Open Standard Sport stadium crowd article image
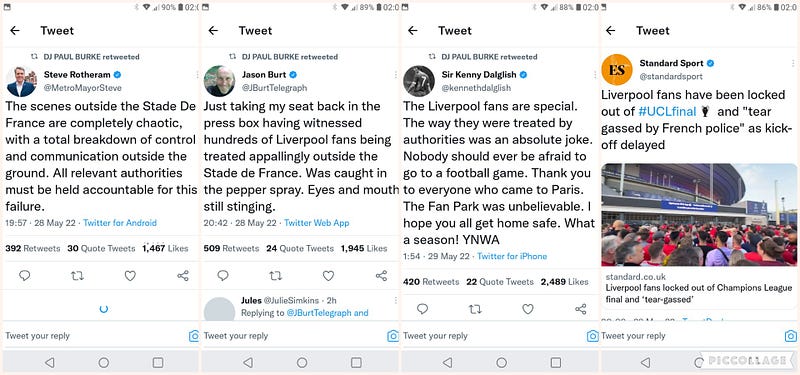The image size is (800, 375). tap(699, 215)
